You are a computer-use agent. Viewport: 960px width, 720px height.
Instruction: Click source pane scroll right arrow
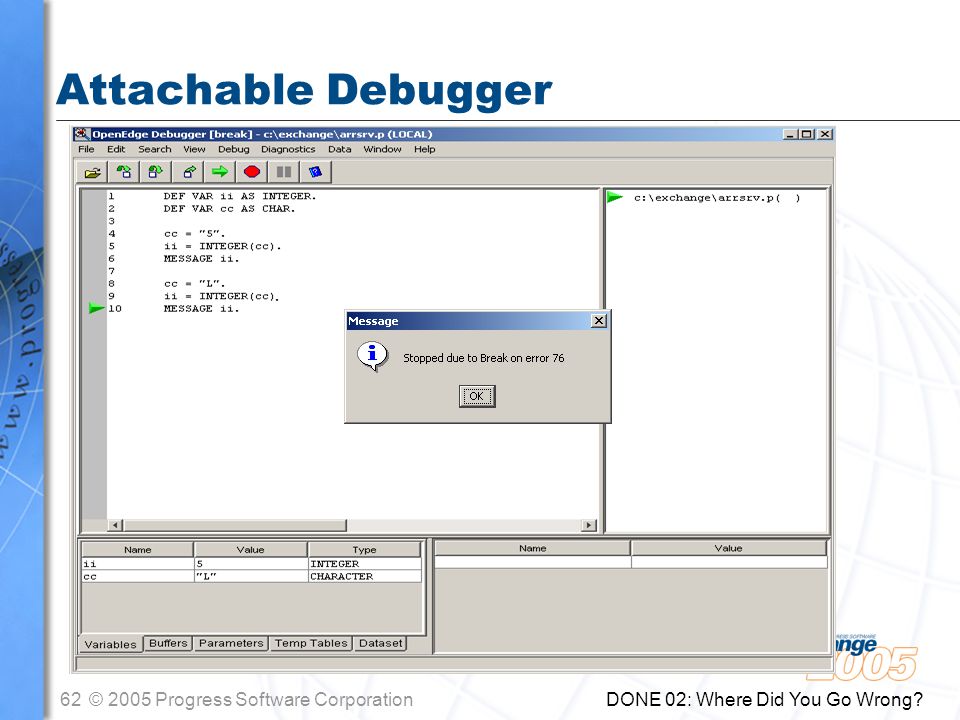pyautogui.click(x=588, y=525)
